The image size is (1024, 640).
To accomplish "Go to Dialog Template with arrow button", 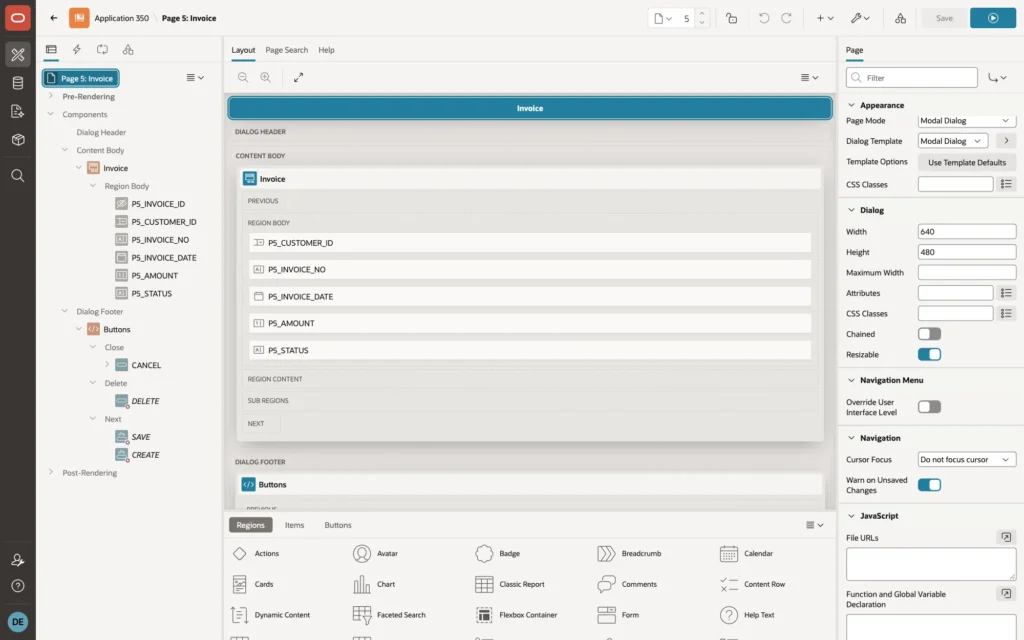I will tap(1006, 141).
